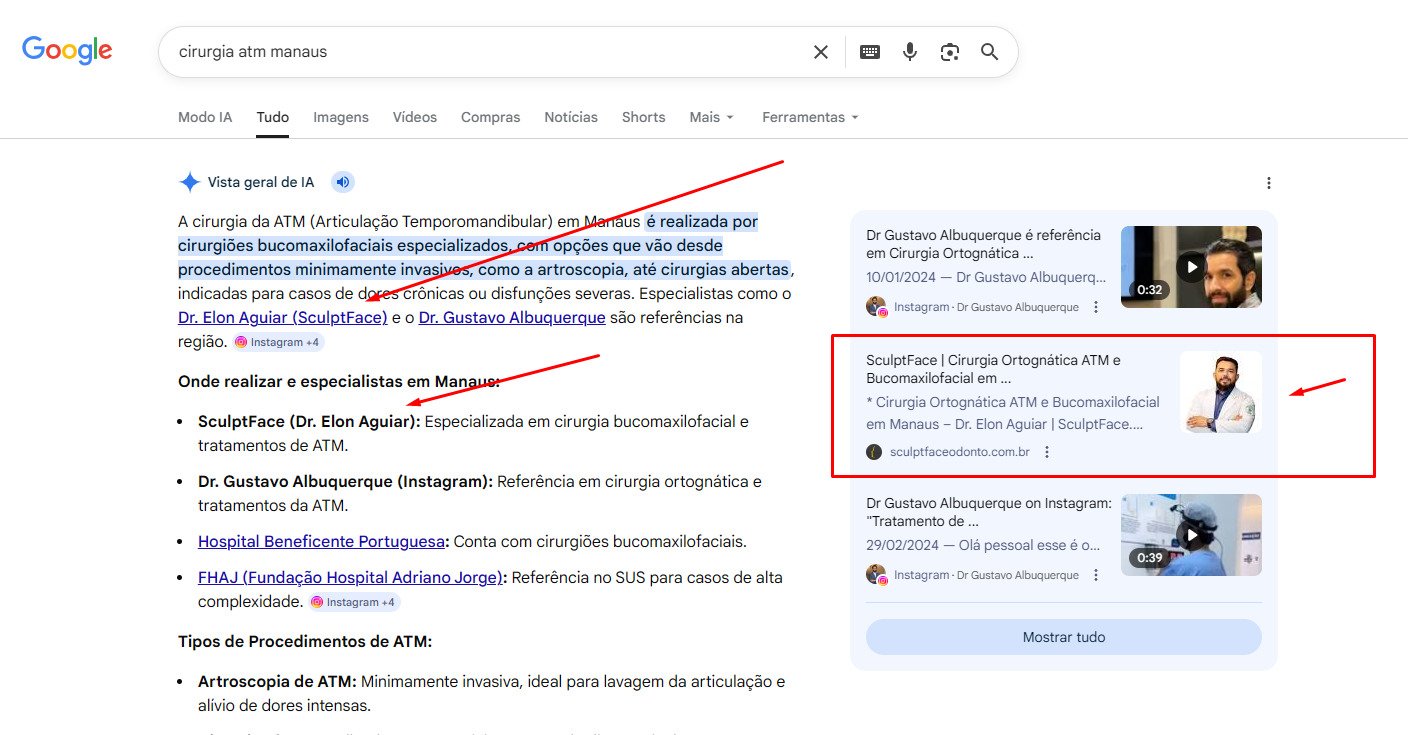
Task: Open 'Dr Gustavo Albuquerque on Instagram' card title
Action: [989, 512]
